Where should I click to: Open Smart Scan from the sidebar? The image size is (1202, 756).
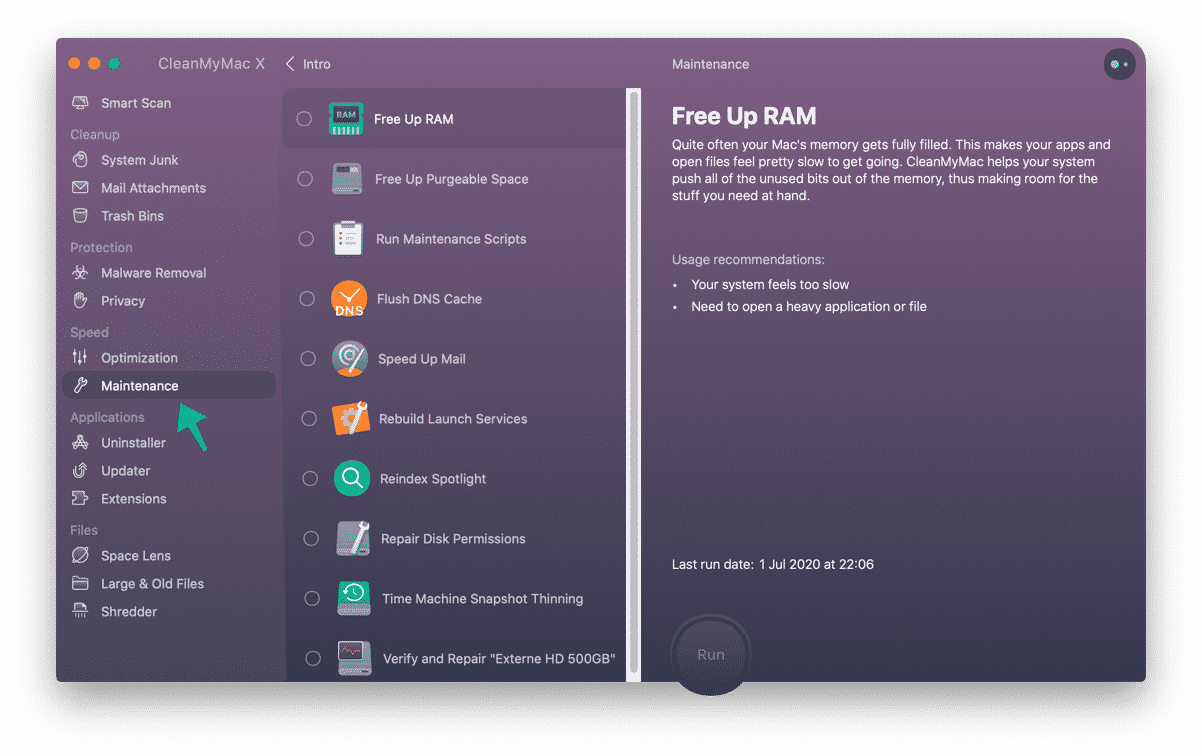click(169, 103)
